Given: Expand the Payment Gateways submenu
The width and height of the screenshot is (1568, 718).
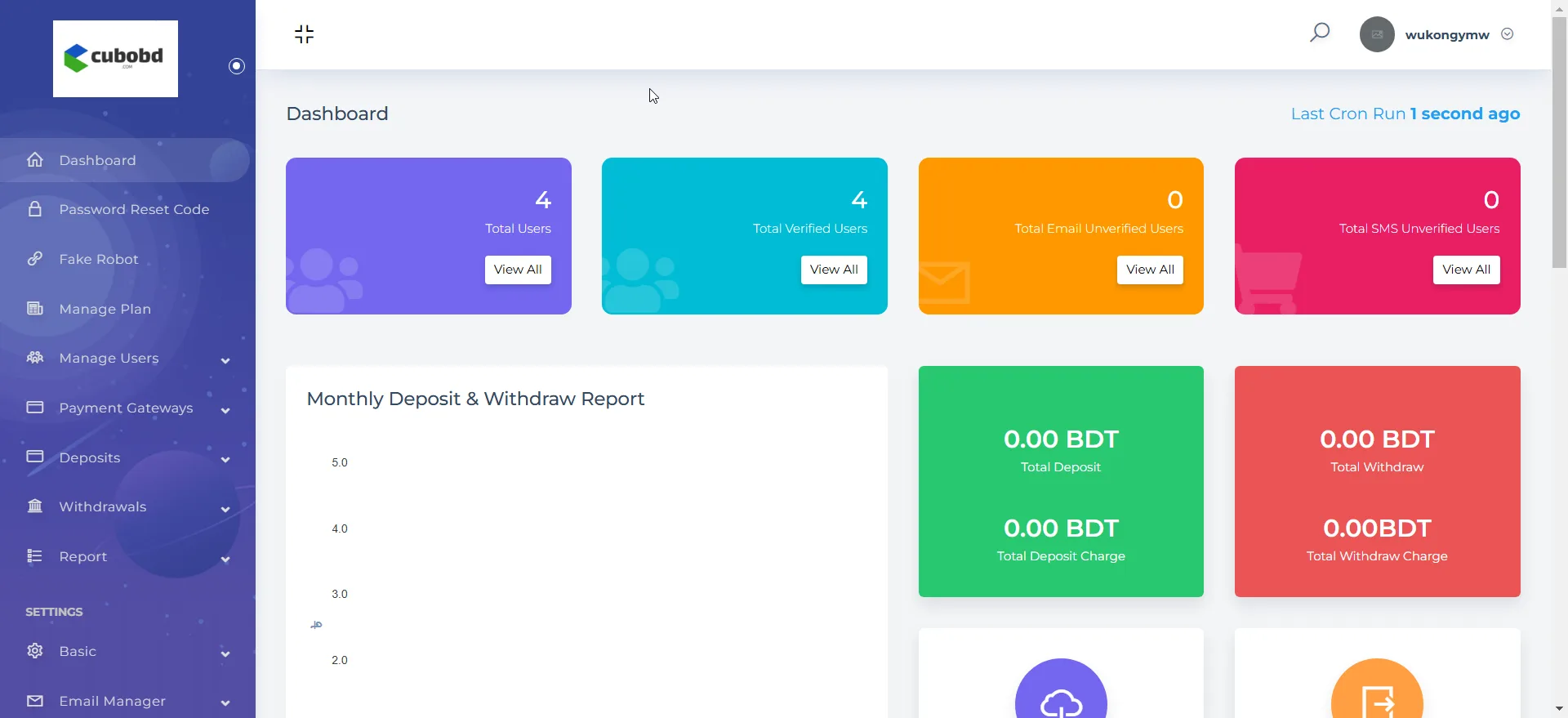Looking at the screenshot, I should click(x=225, y=409).
